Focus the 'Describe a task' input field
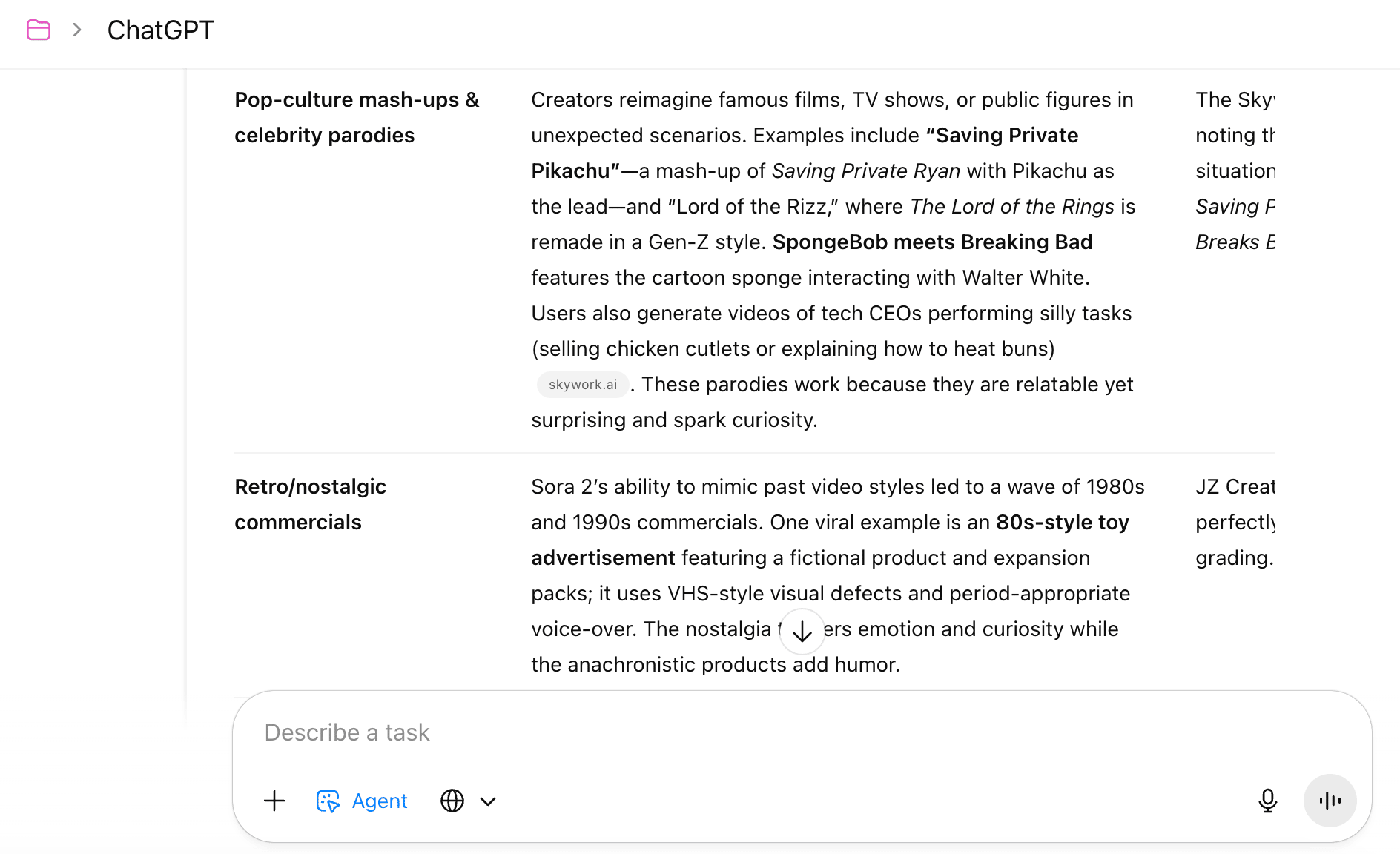This screenshot has height=854, width=1400. (742, 732)
